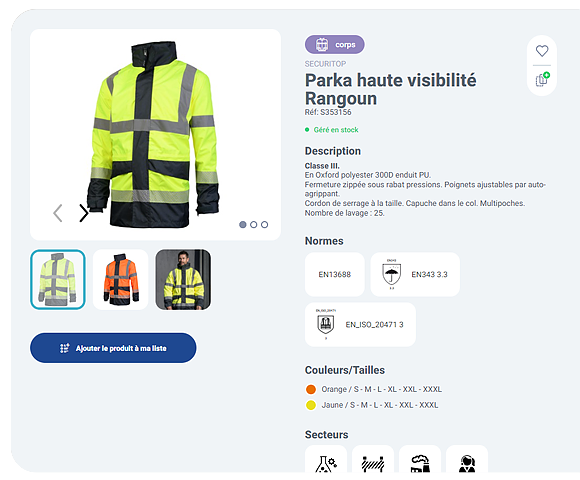580x480 pixels.
Task: Click the Secteurs heading
Action: coord(326,435)
